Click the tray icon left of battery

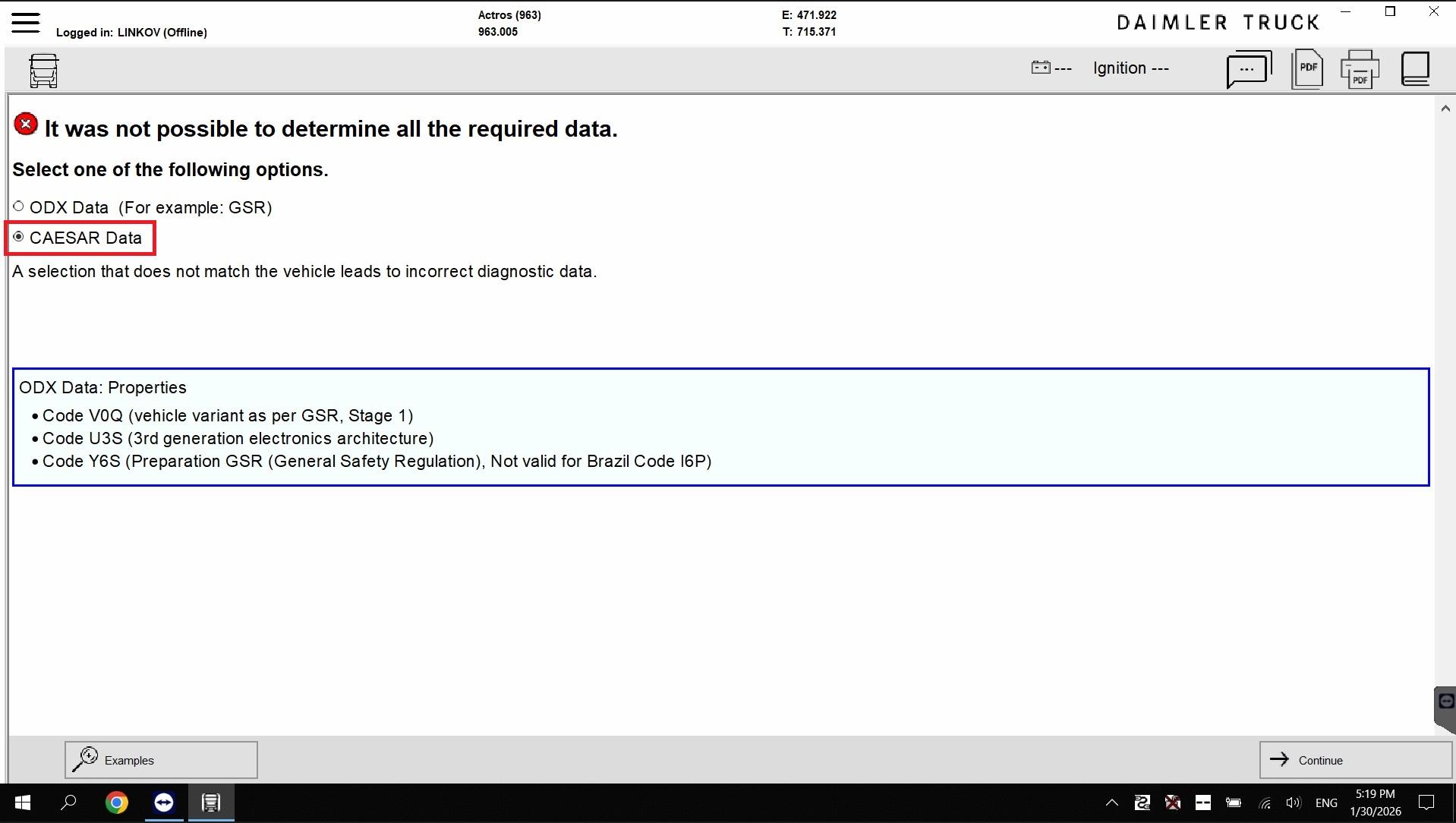[1203, 803]
